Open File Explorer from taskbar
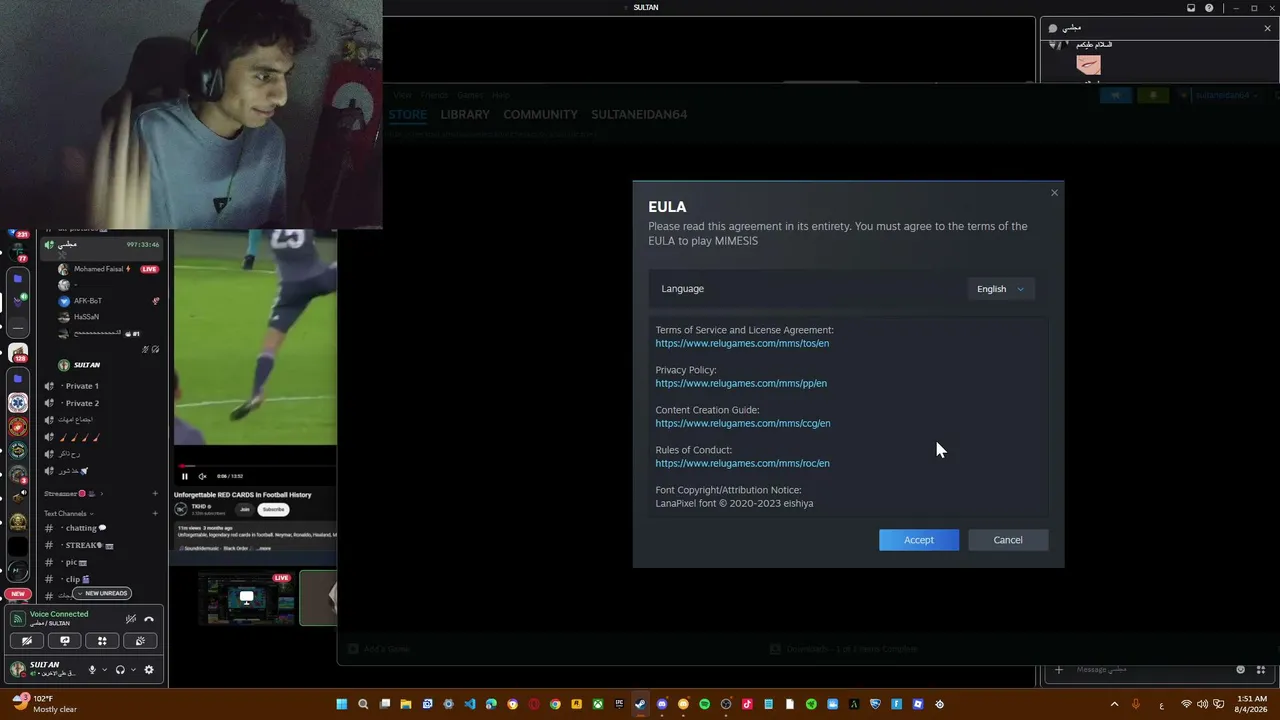The width and height of the screenshot is (1280, 720). [406, 704]
